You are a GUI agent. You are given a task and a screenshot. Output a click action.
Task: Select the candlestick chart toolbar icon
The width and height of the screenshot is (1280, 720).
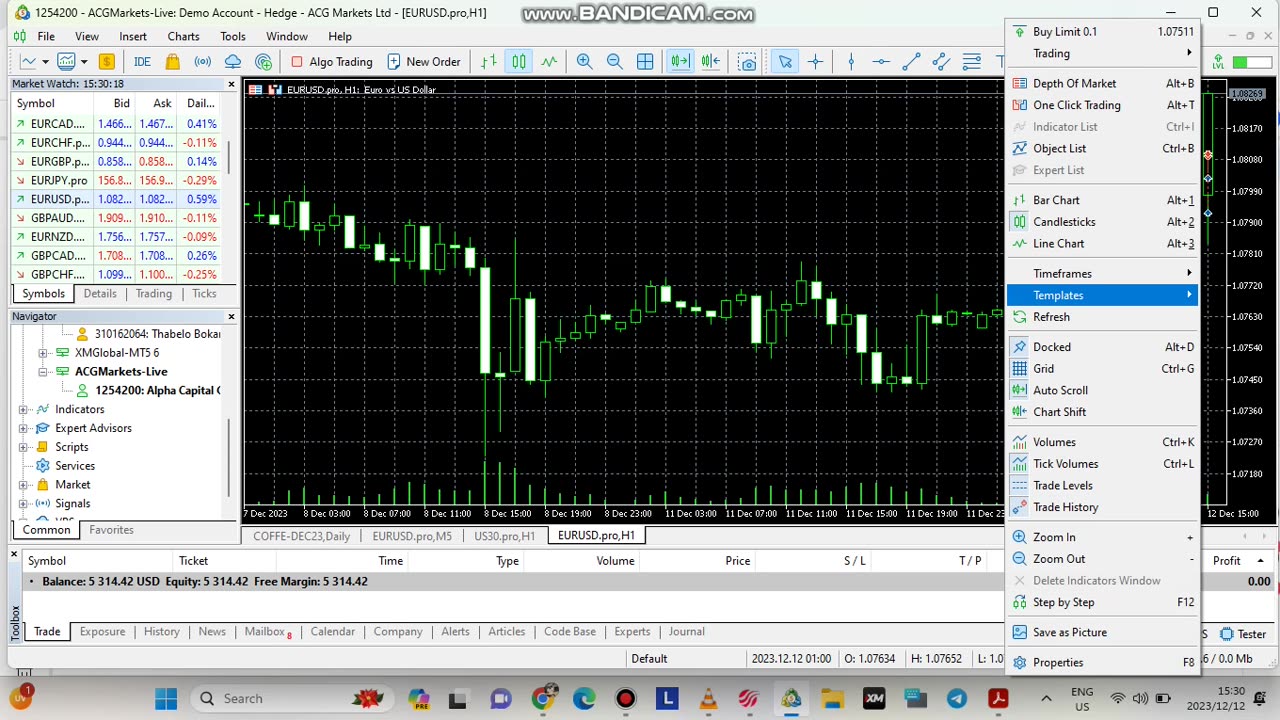tap(519, 61)
